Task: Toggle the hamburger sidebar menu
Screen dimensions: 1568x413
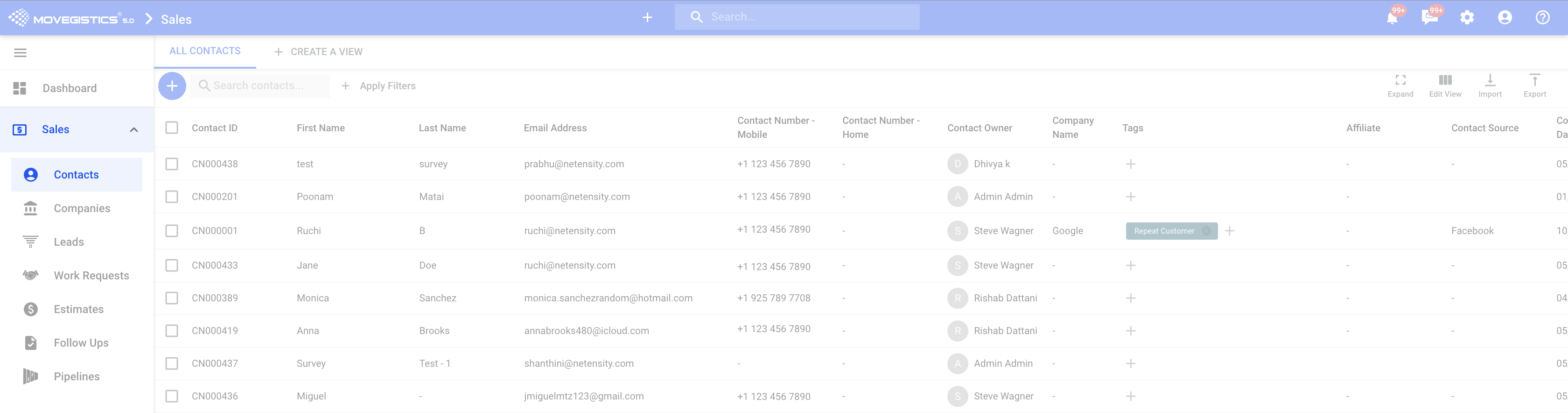Action: pos(20,53)
